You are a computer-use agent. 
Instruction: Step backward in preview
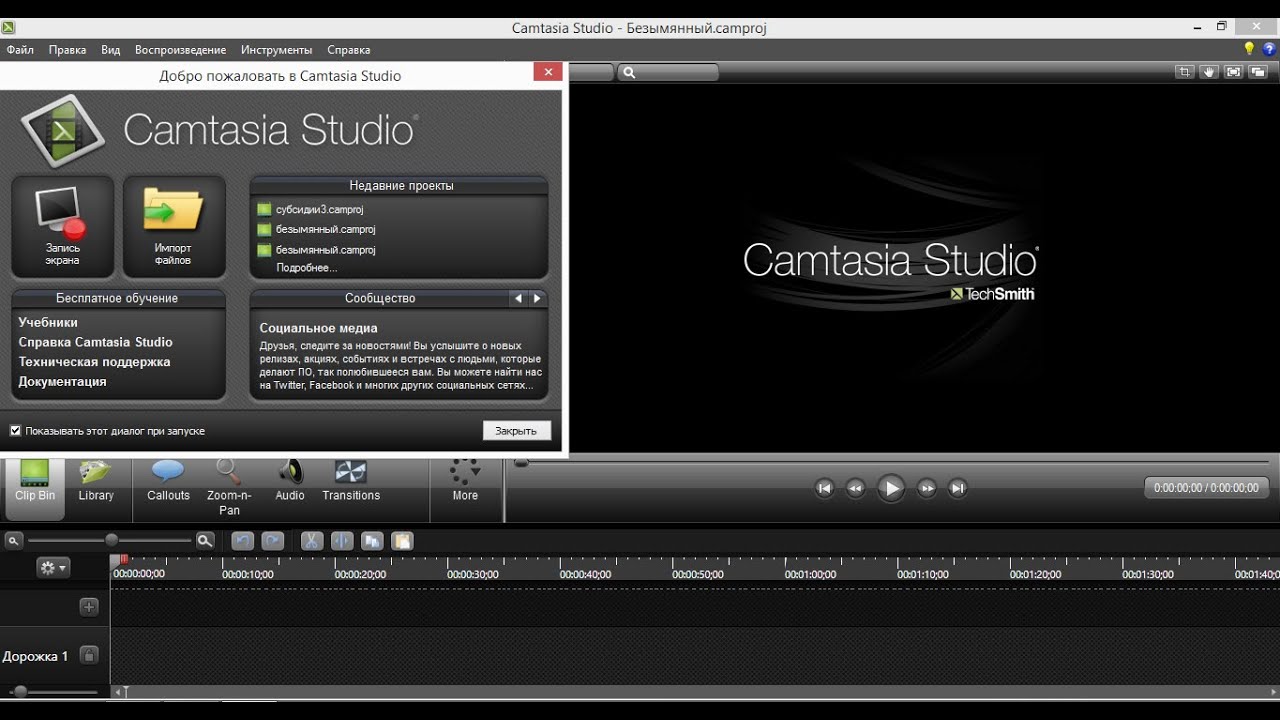[855, 488]
